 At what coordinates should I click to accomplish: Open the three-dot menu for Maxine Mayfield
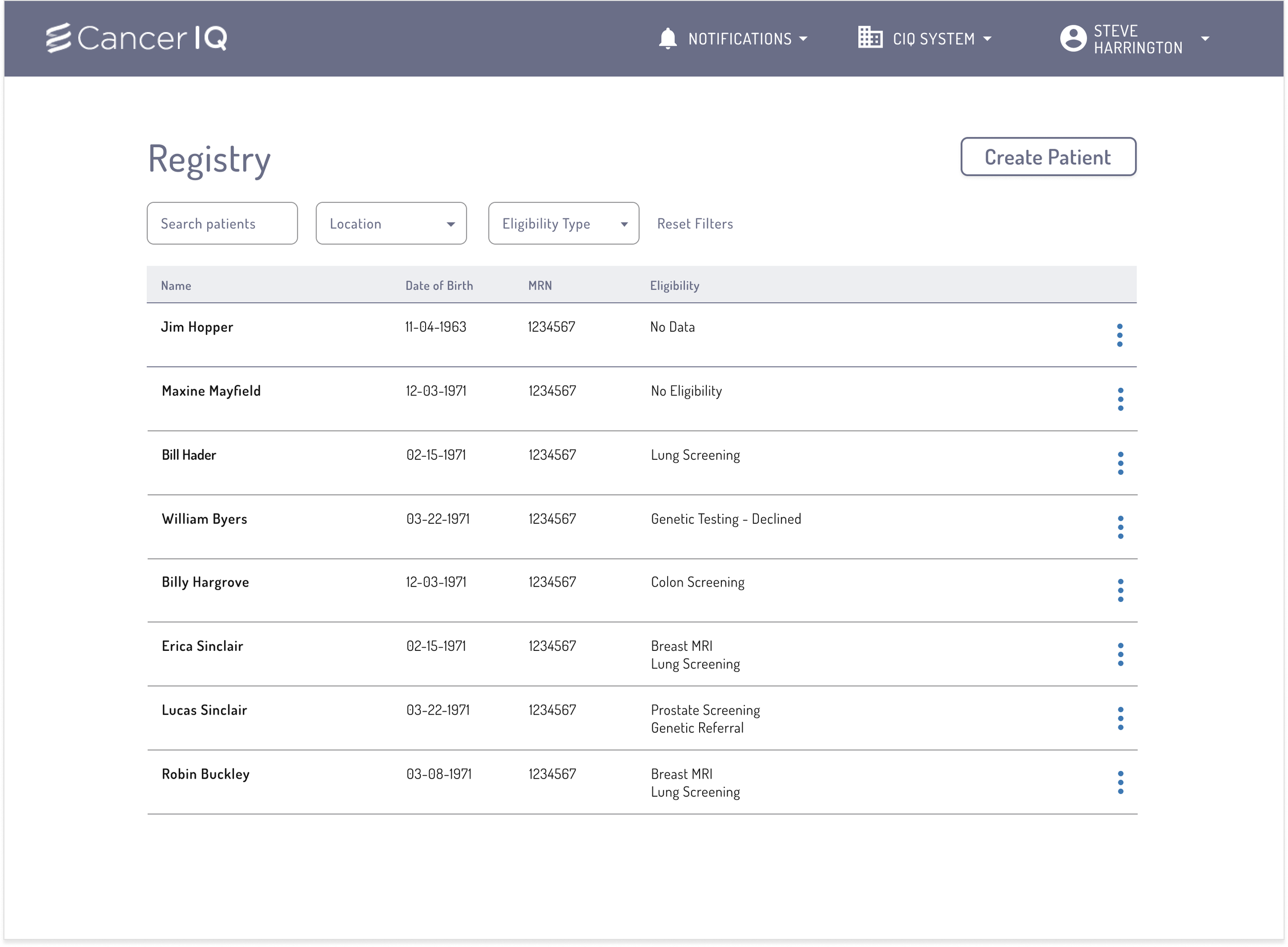click(x=1120, y=399)
